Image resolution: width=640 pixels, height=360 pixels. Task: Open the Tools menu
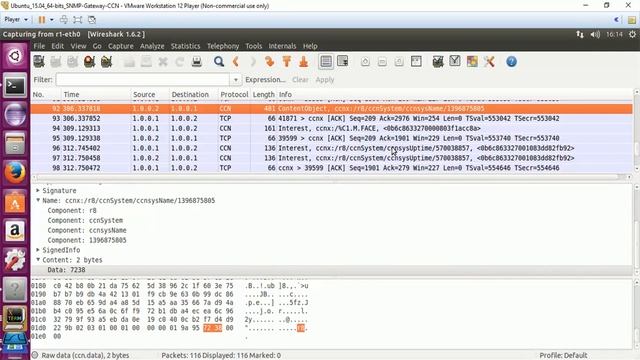tap(253, 46)
